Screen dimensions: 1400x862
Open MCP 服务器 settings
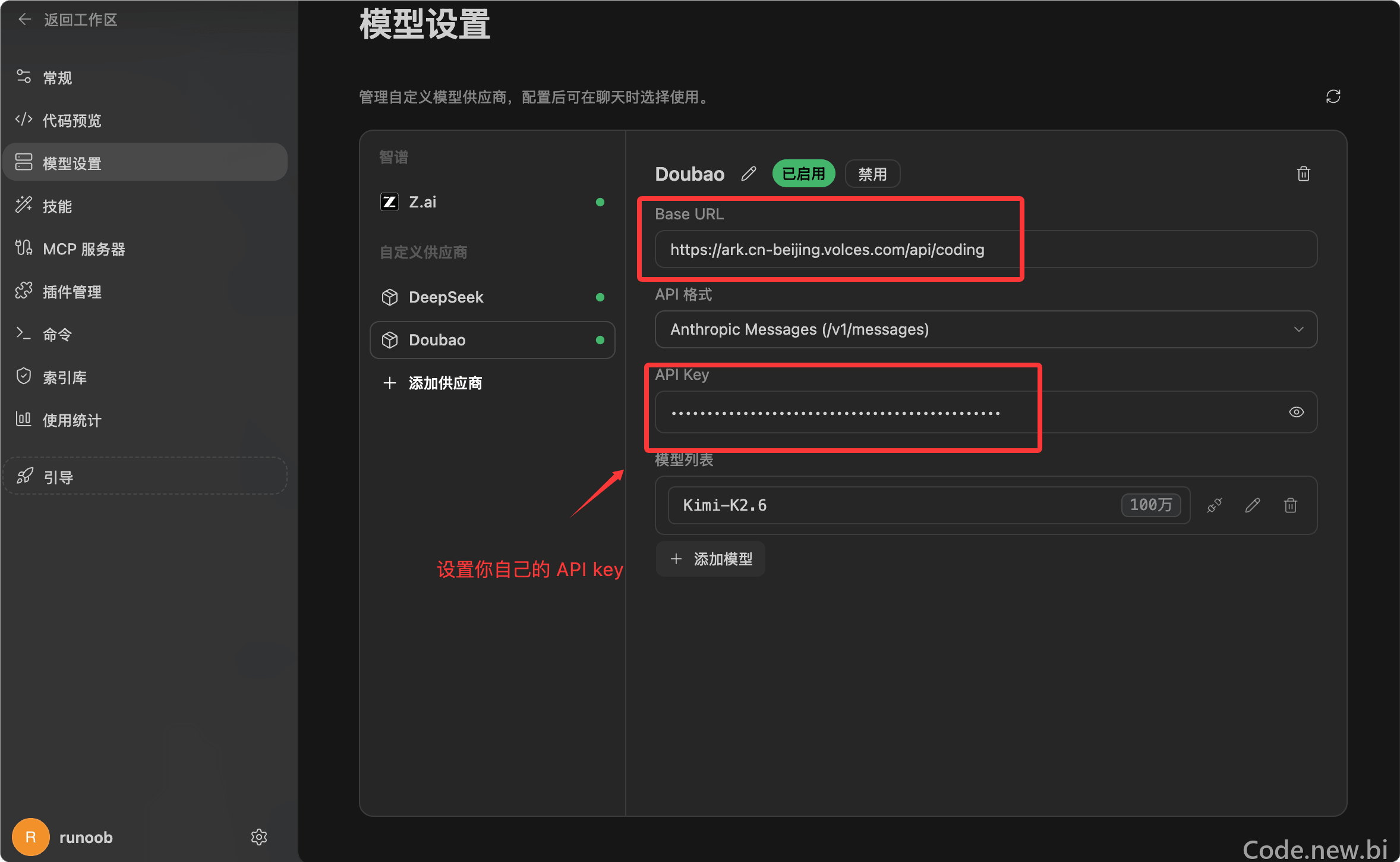pos(145,248)
